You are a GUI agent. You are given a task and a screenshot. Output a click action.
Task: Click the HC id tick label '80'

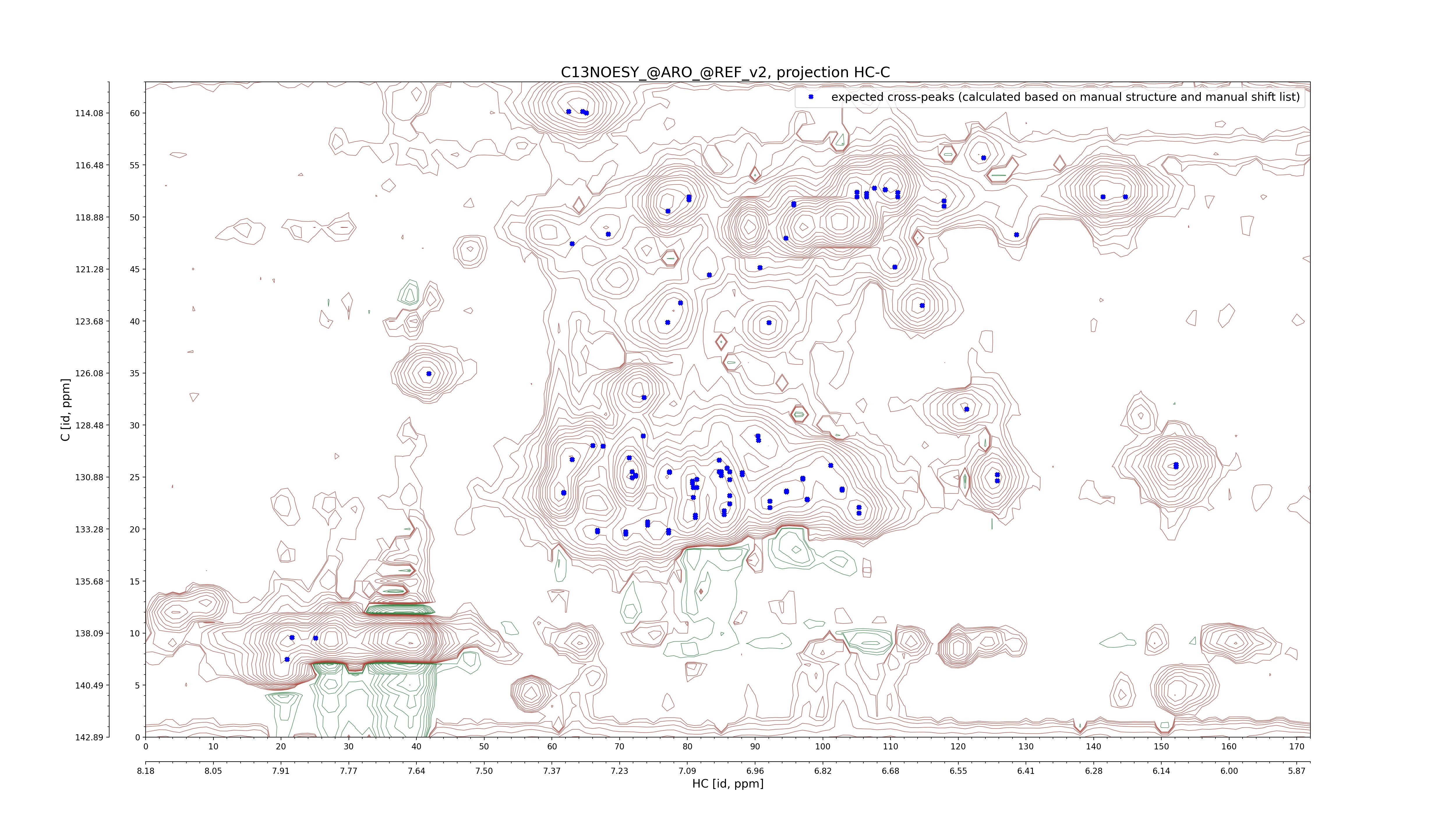tap(687, 747)
